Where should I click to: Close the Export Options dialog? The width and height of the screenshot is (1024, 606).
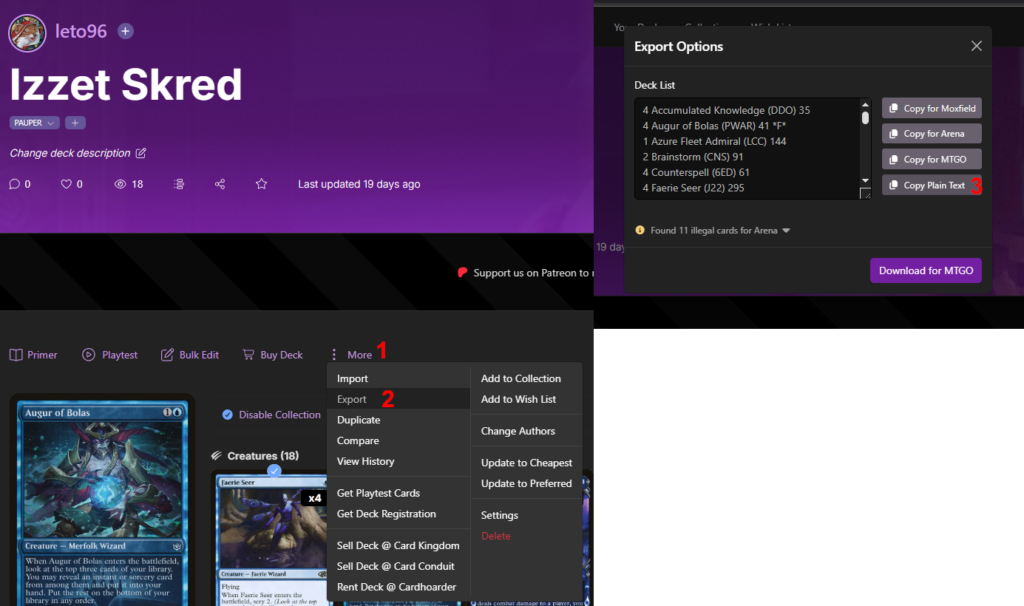click(976, 46)
